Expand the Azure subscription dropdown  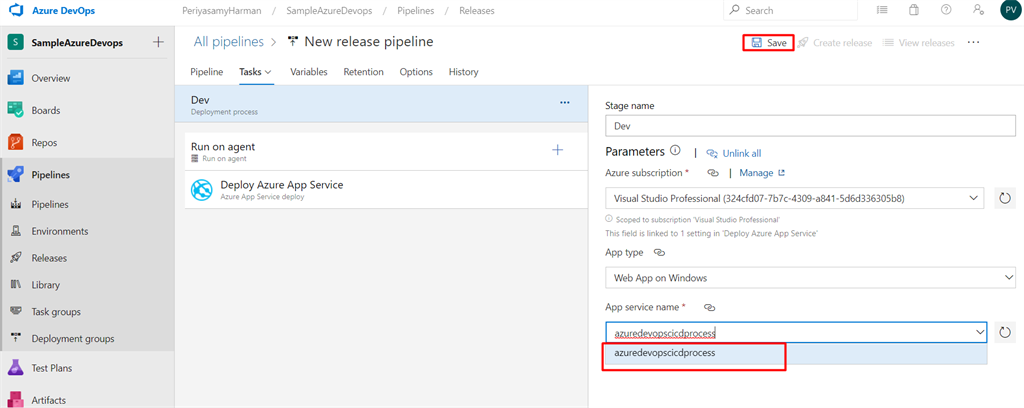click(975, 198)
